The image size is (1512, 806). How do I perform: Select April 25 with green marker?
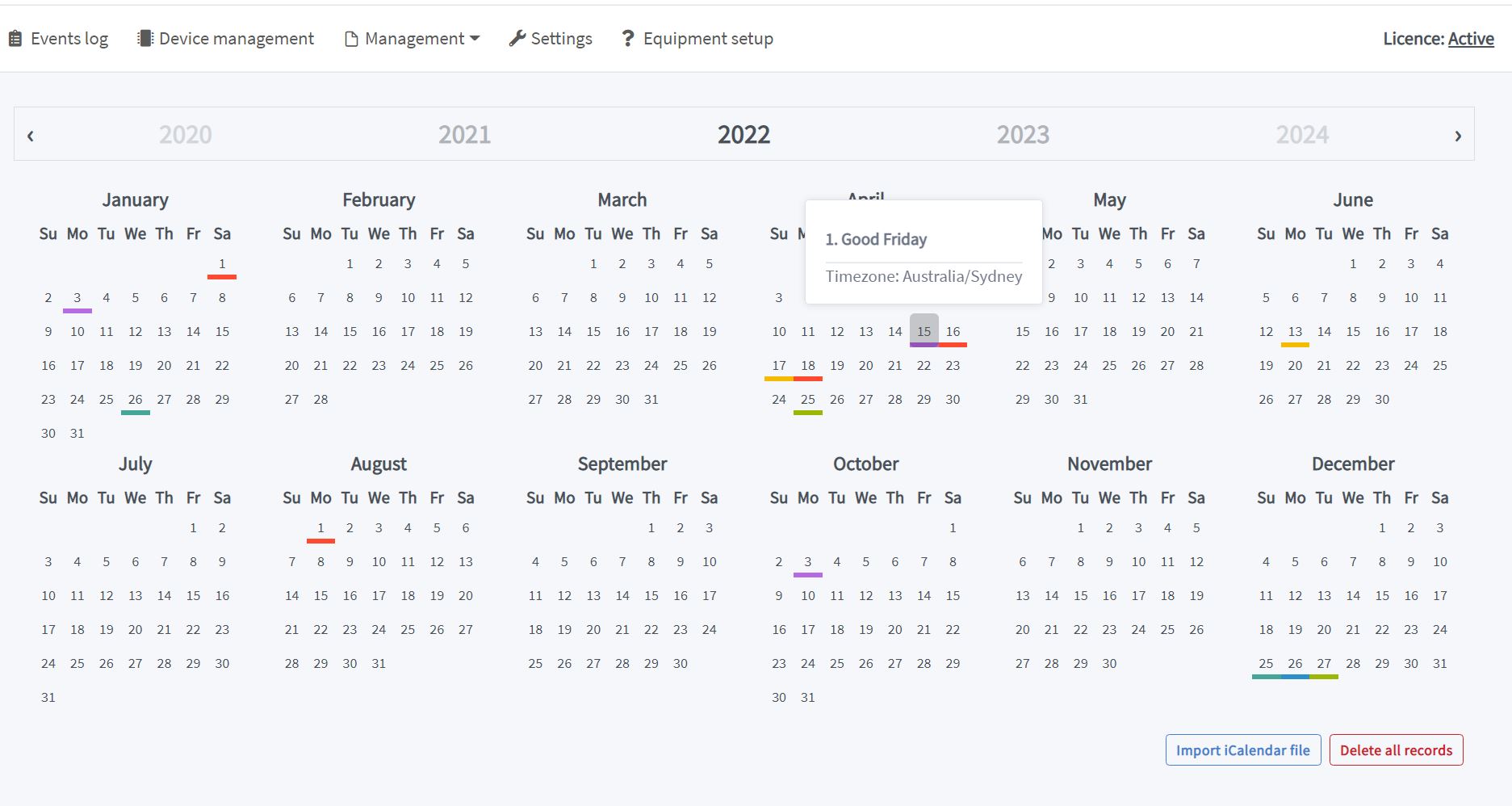(807, 400)
